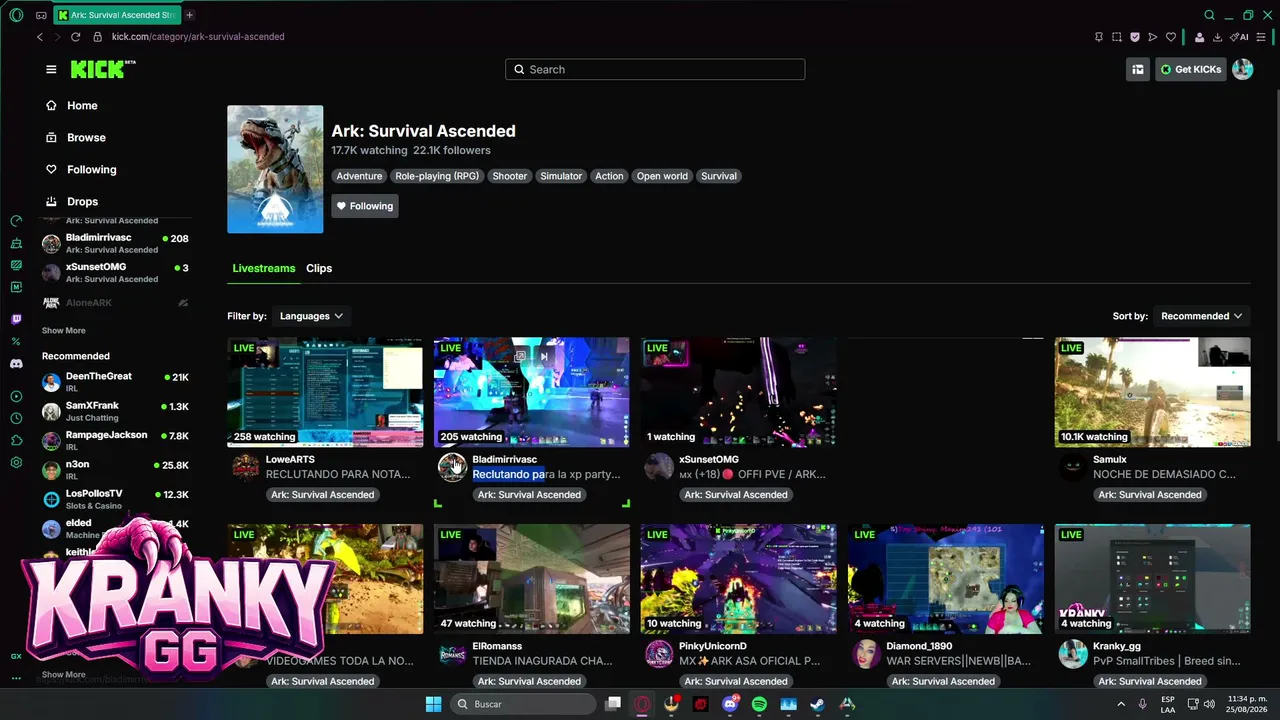Open the Recommended sort dropdown
The height and width of the screenshot is (720, 1280).
(x=1201, y=316)
